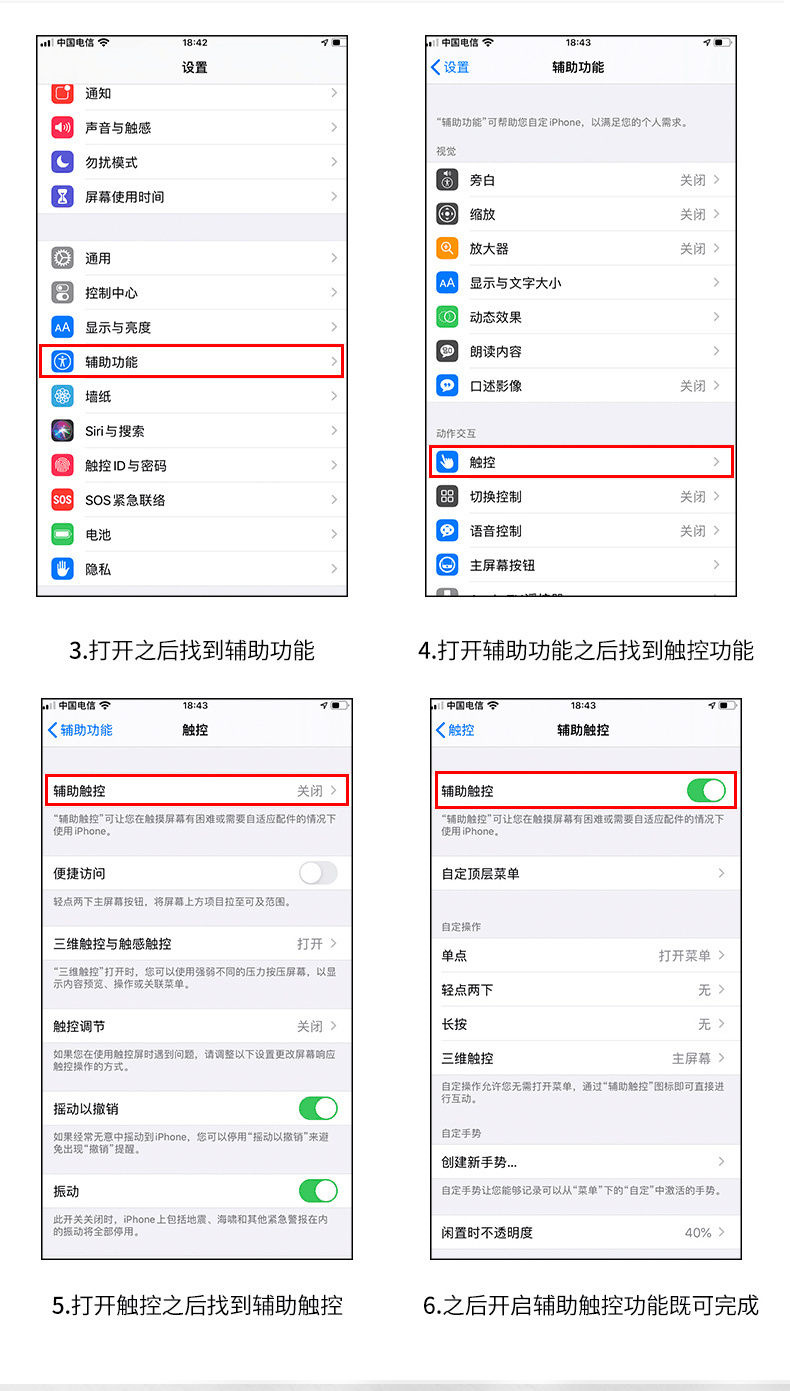Tap the 触控 hand icon
This screenshot has width=790, height=1391.
tap(447, 462)
